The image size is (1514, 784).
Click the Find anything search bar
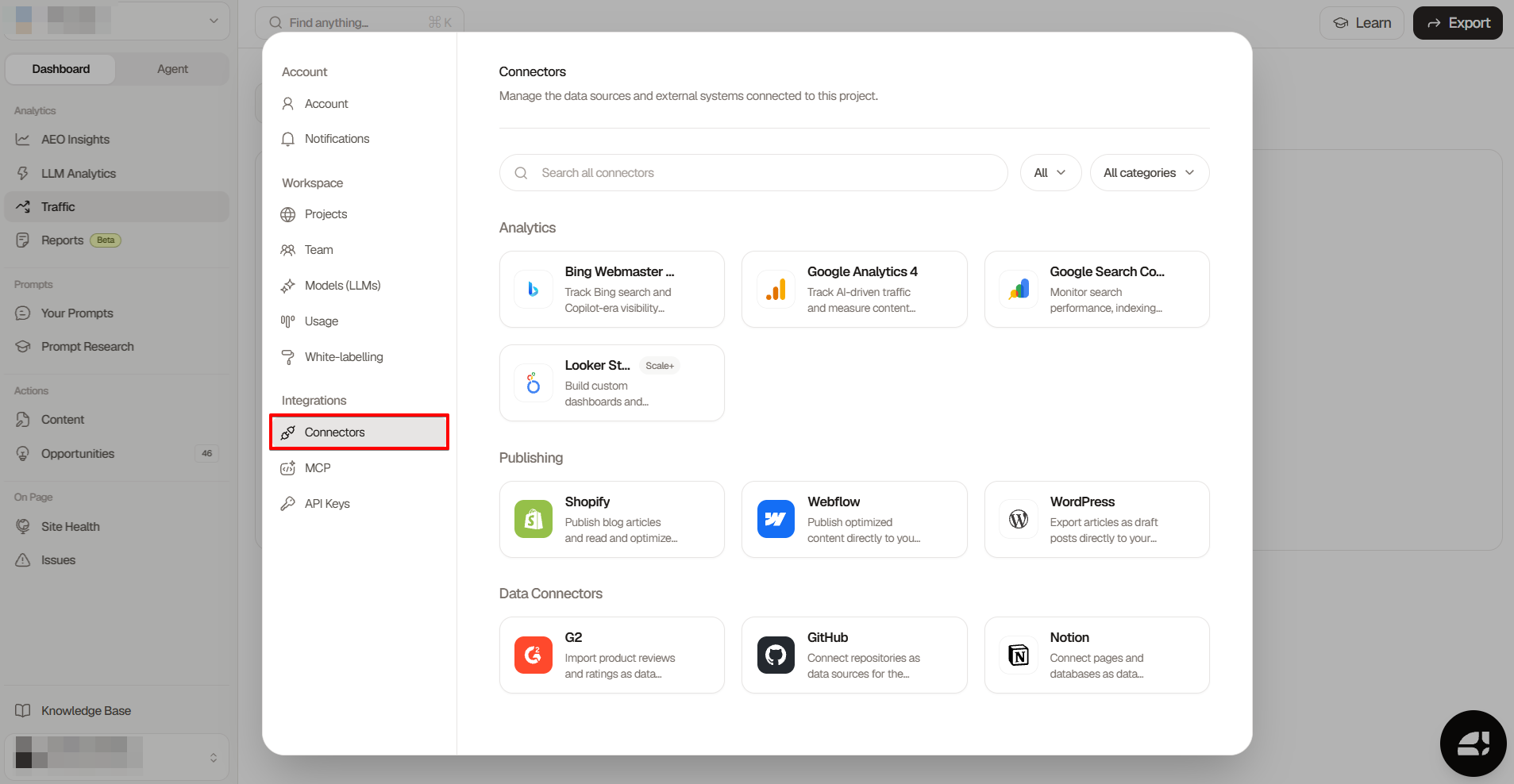coord(359,22)
